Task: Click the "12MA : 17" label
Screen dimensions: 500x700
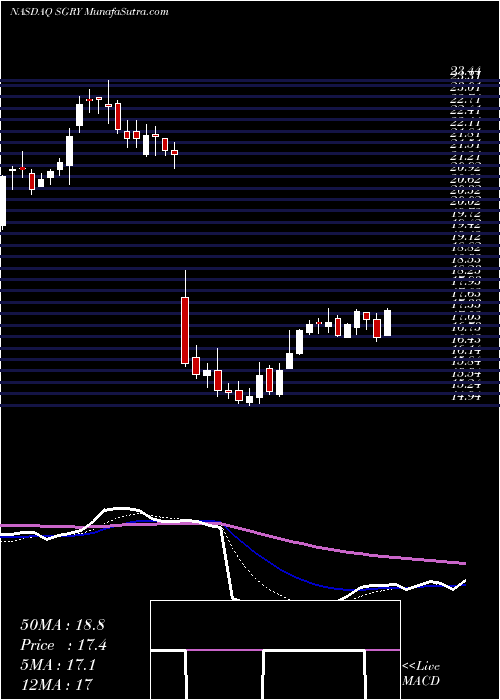Action: 56,684
